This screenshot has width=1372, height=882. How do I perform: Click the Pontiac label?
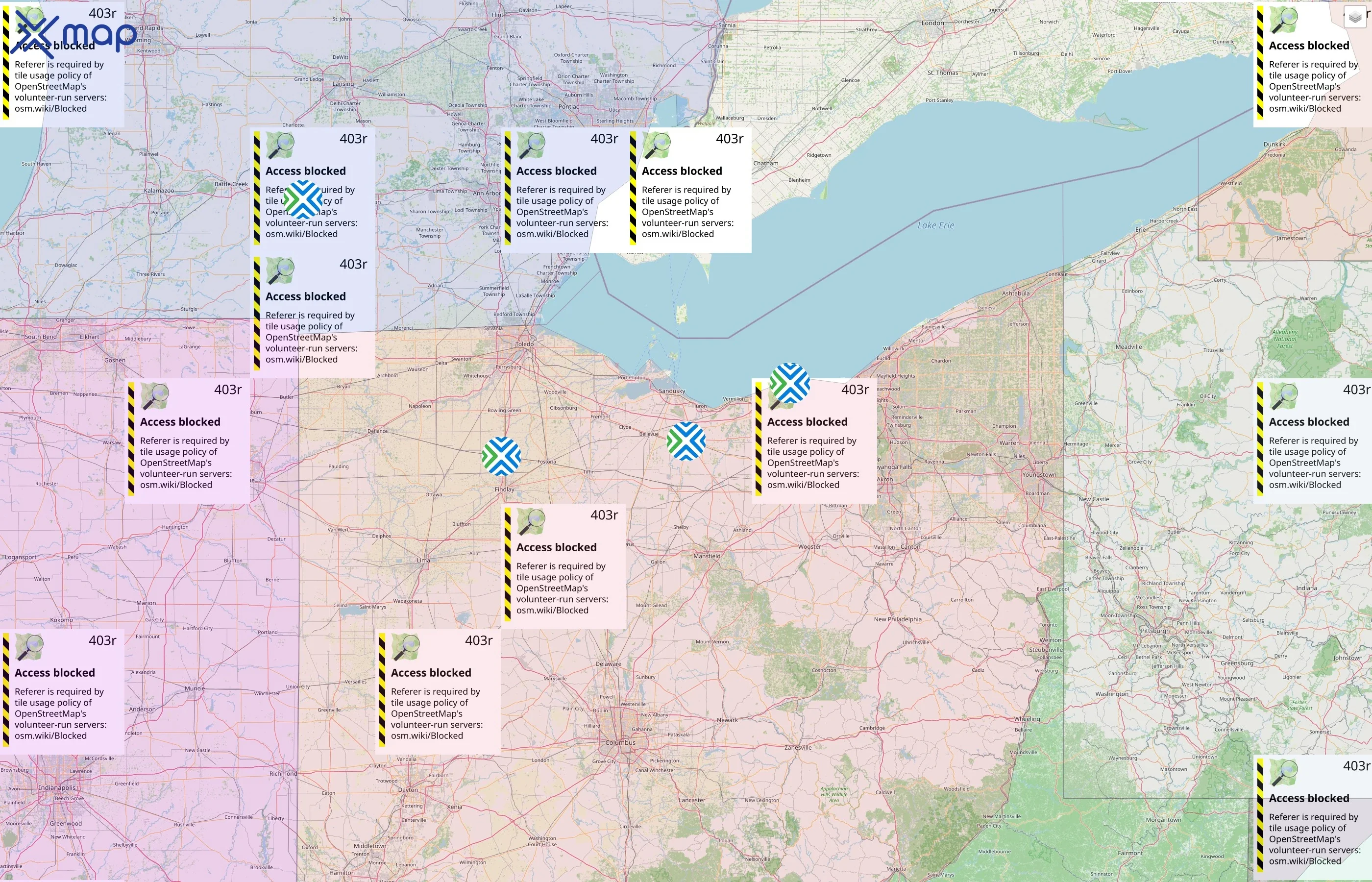[568, 106]
